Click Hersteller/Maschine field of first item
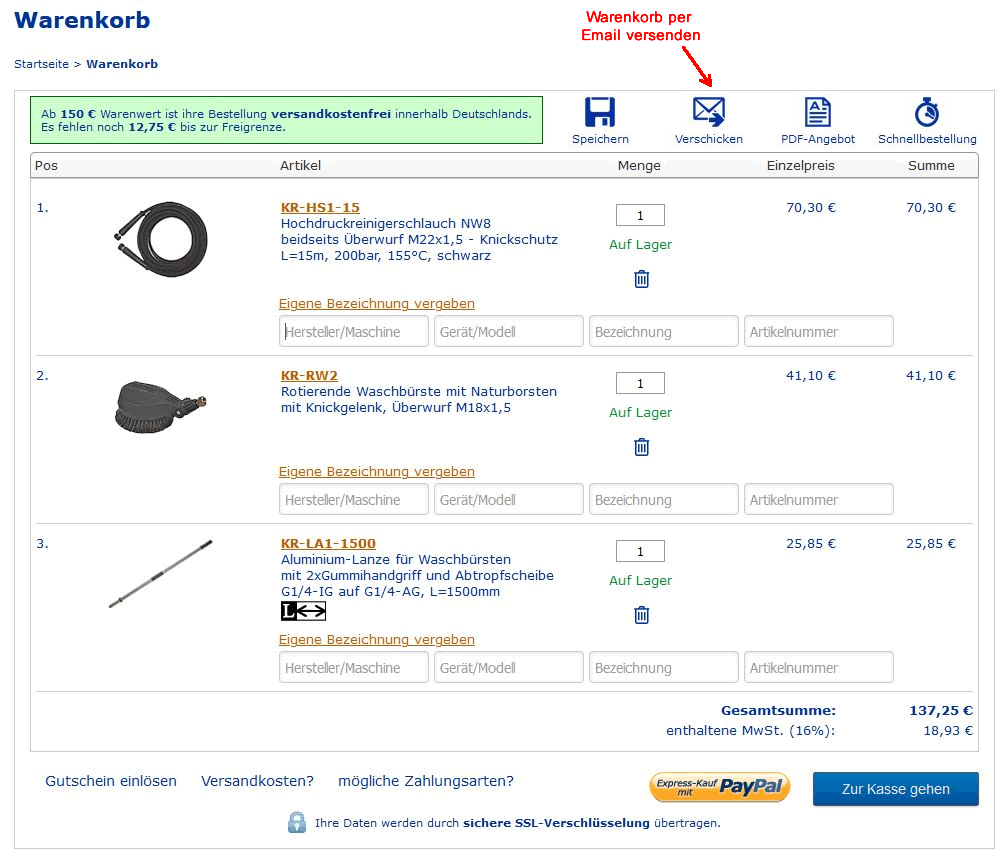 [x=354, y=331]
